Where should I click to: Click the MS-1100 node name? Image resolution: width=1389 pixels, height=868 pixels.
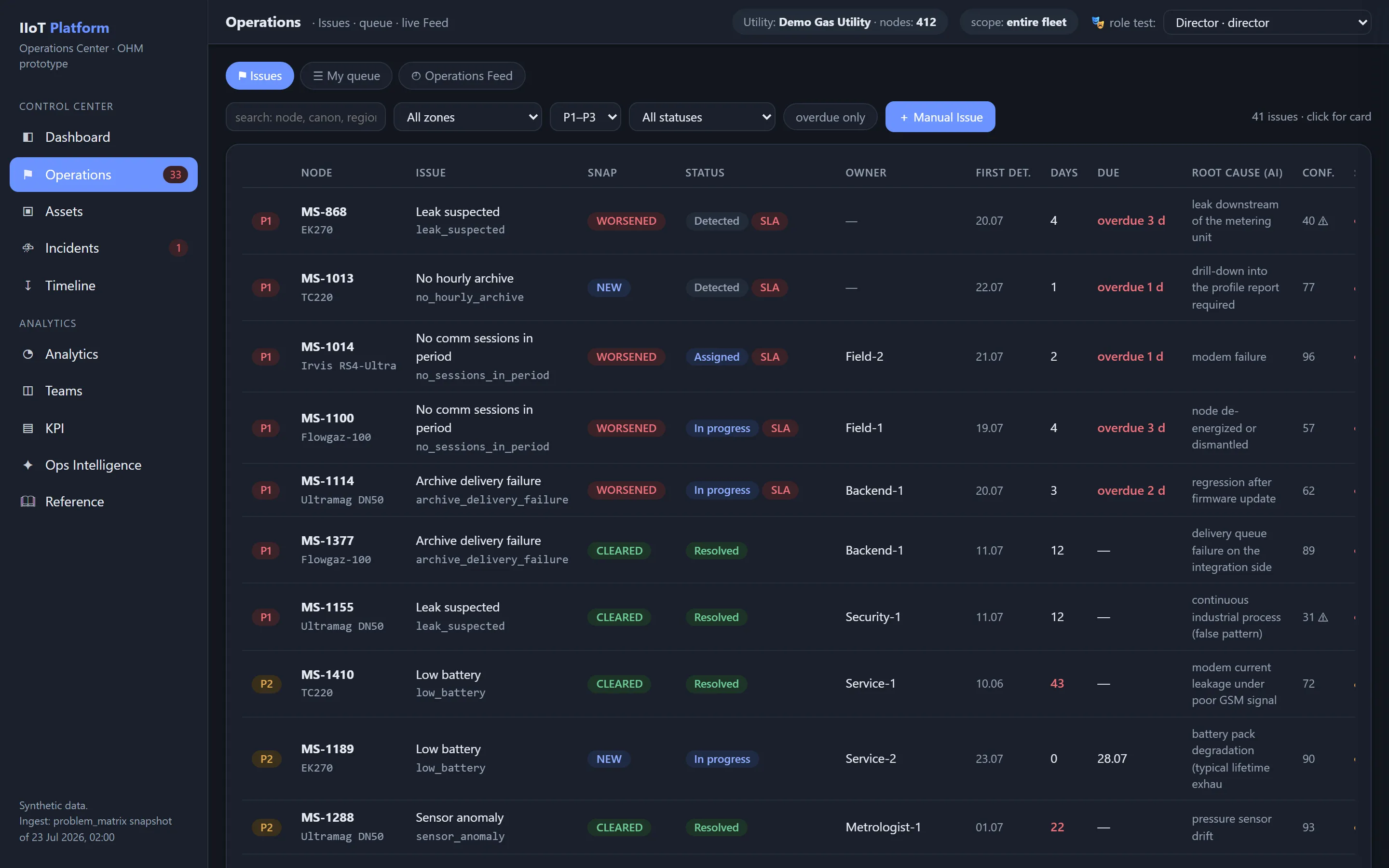[x=328, y=418]
